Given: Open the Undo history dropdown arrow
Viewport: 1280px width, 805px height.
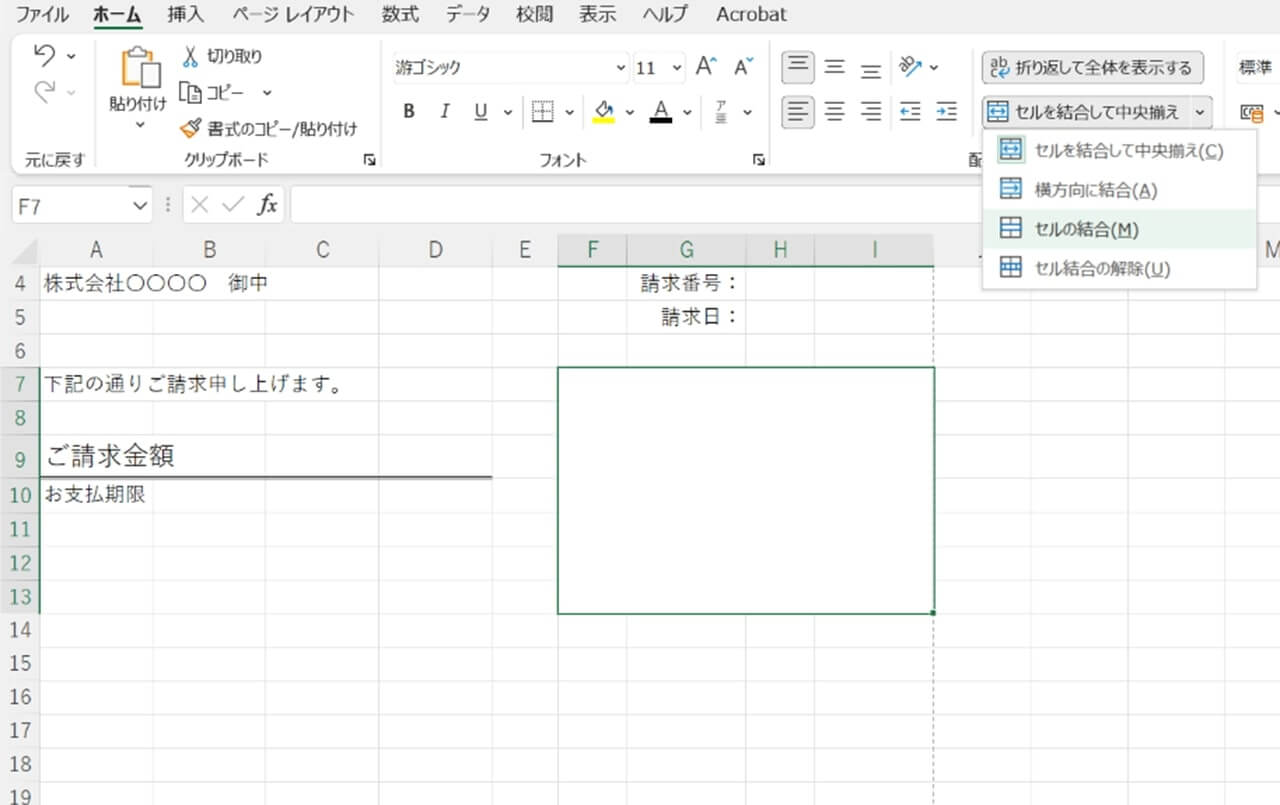Looking at the screenshot, I should (x=71, y=56).
